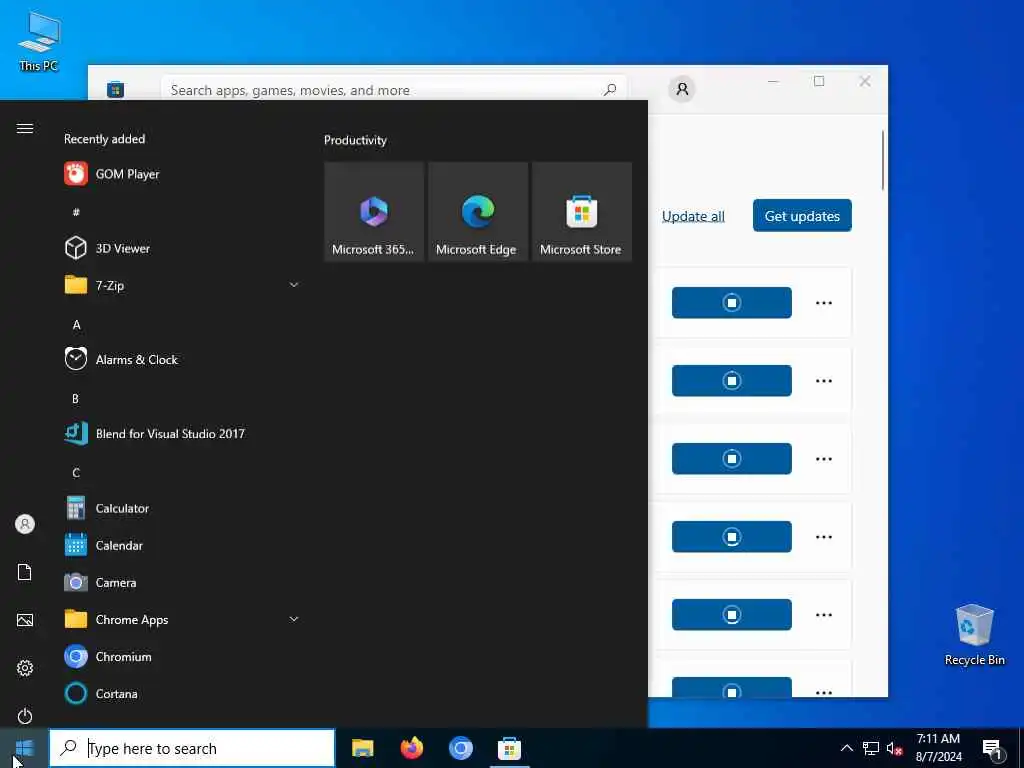This screenshot has width=1024, height=768.
Task: Open more options for fourth update row
Action: tap(824, 537)
